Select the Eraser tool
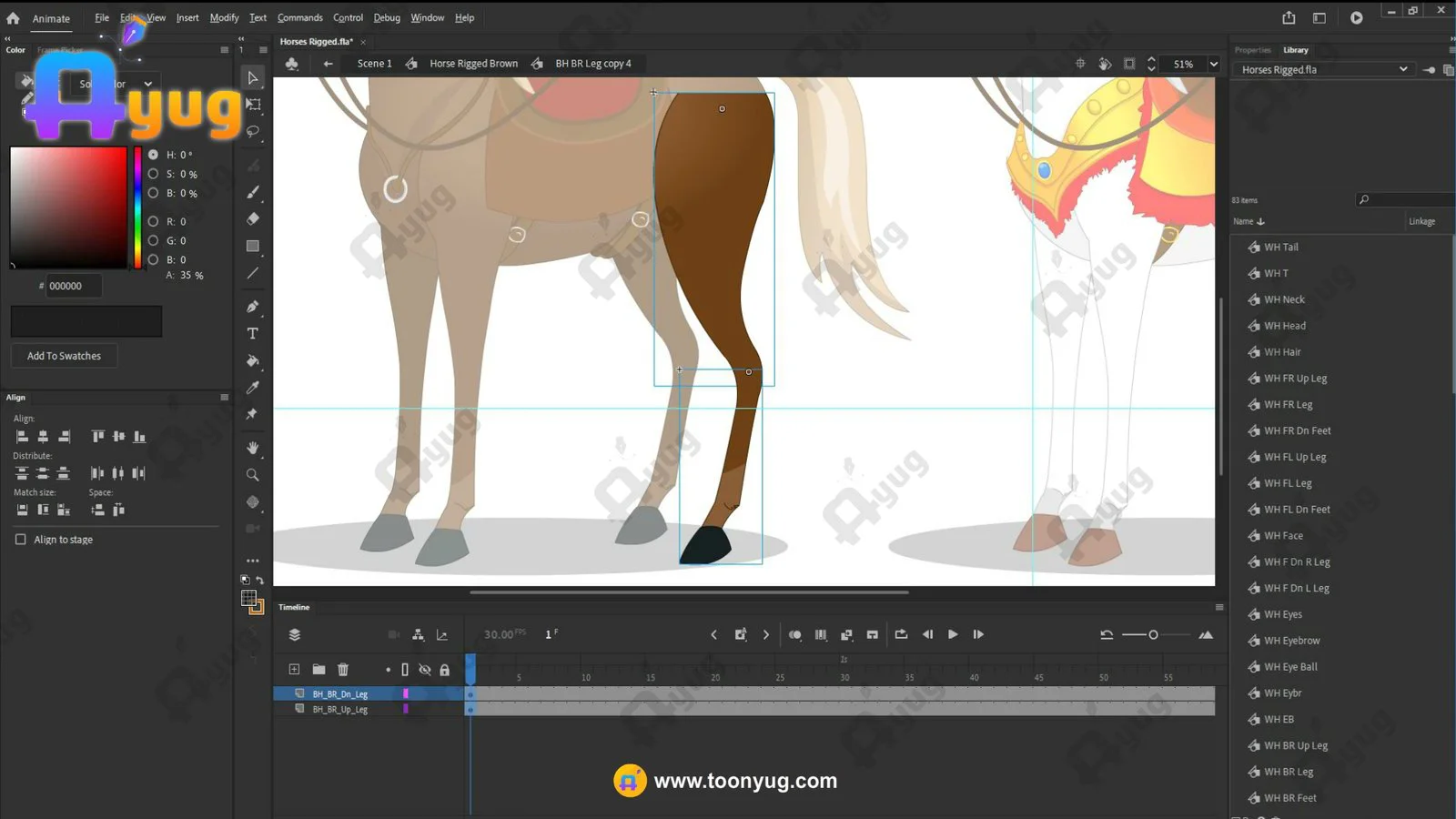1456x819 pixels. (x=253, y=219)
